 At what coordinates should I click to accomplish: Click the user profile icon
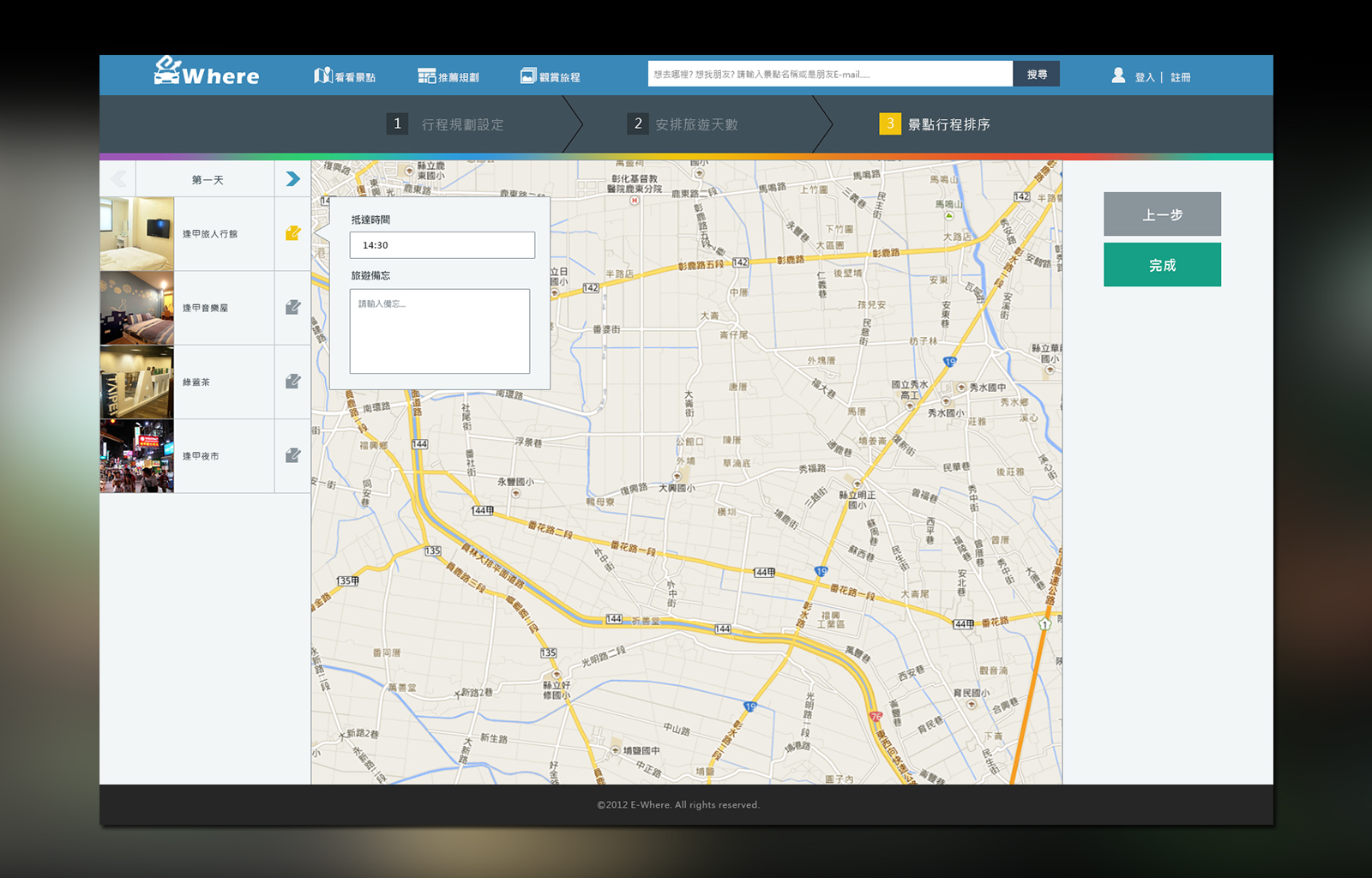pyautogui.click(x=1118, y=75)
